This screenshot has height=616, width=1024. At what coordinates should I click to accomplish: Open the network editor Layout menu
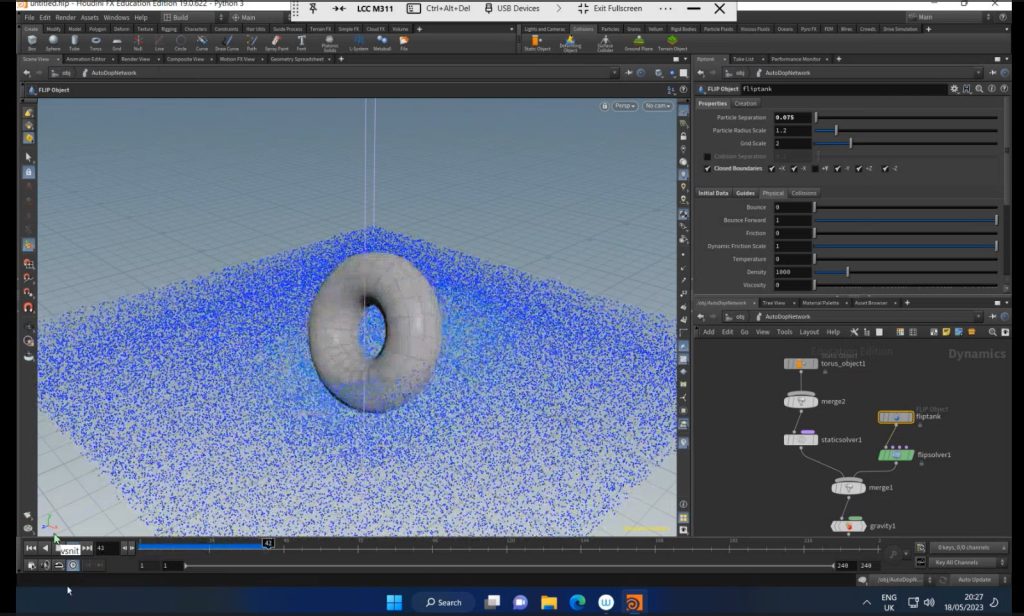pyautogui.click(x=809, y=332)
